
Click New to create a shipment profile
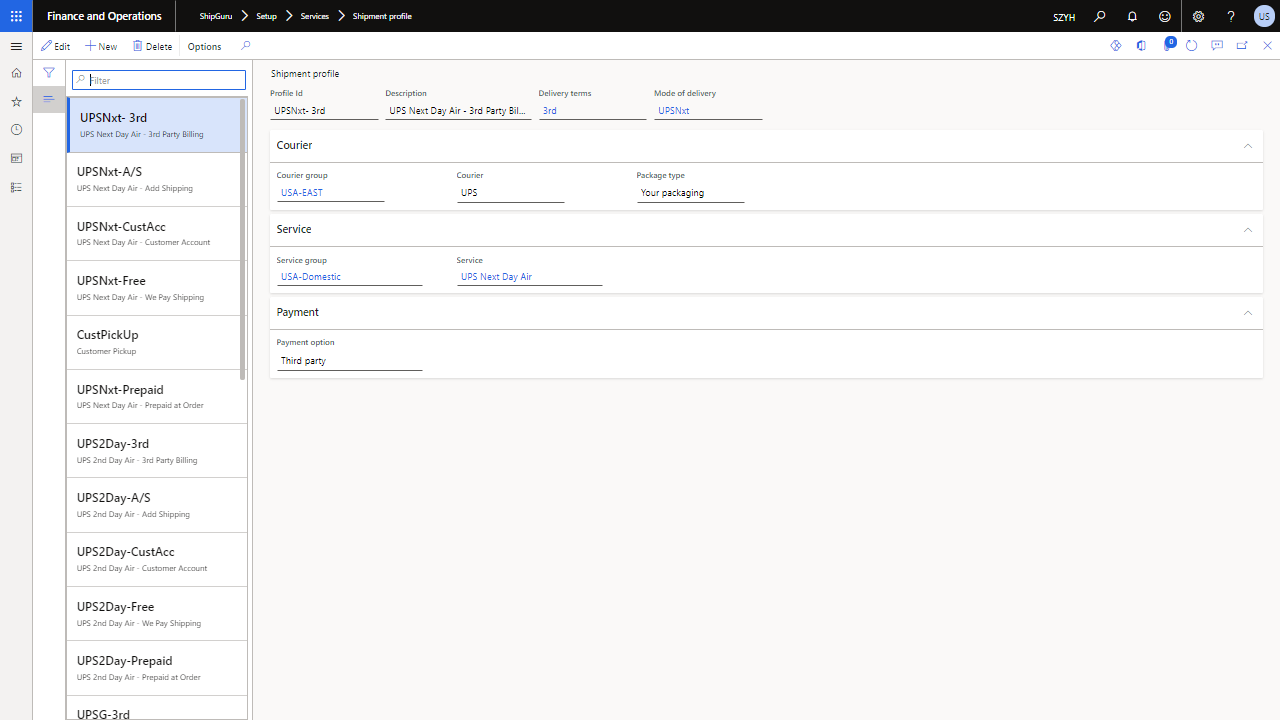tap(101, 46)
